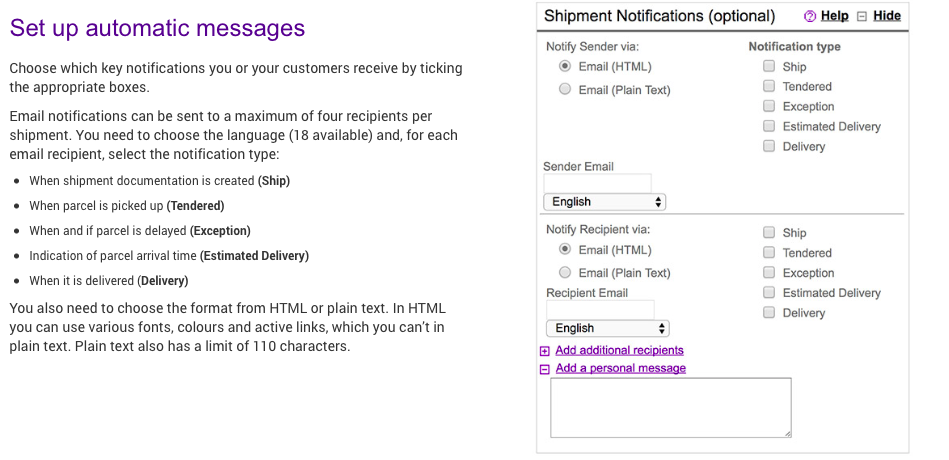Viewport: 949px width, 460px height.
Task: Click the Help question mark icon
Action: point(810,16)
